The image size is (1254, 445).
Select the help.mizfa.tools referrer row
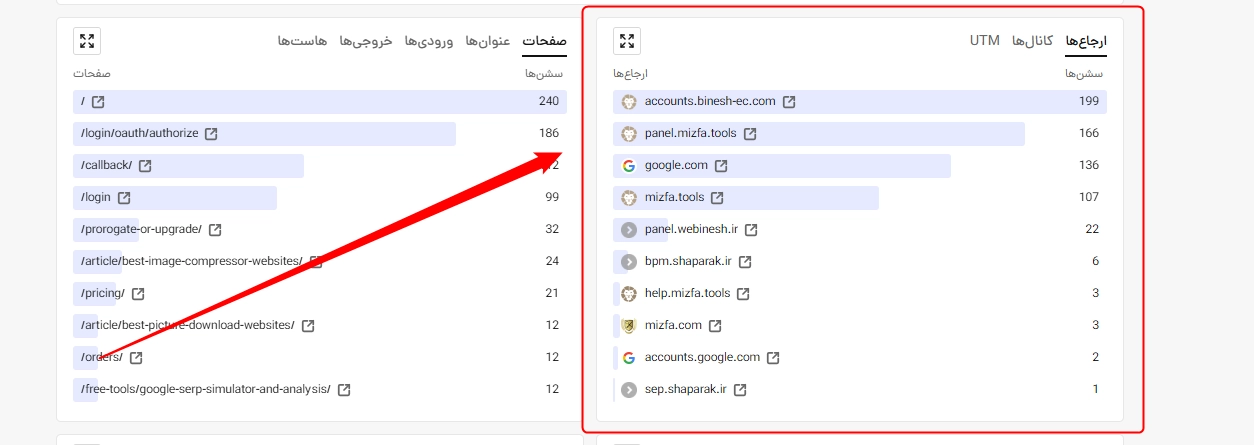[860, 294]
